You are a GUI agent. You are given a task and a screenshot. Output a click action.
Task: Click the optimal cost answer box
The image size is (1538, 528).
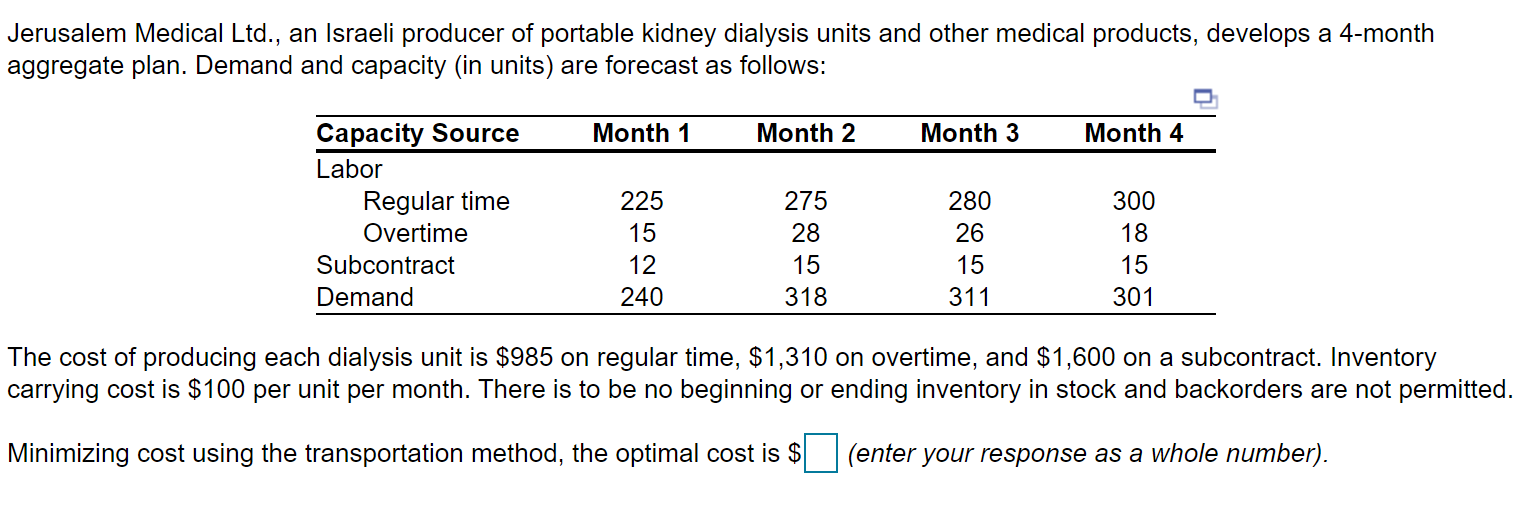820,454
